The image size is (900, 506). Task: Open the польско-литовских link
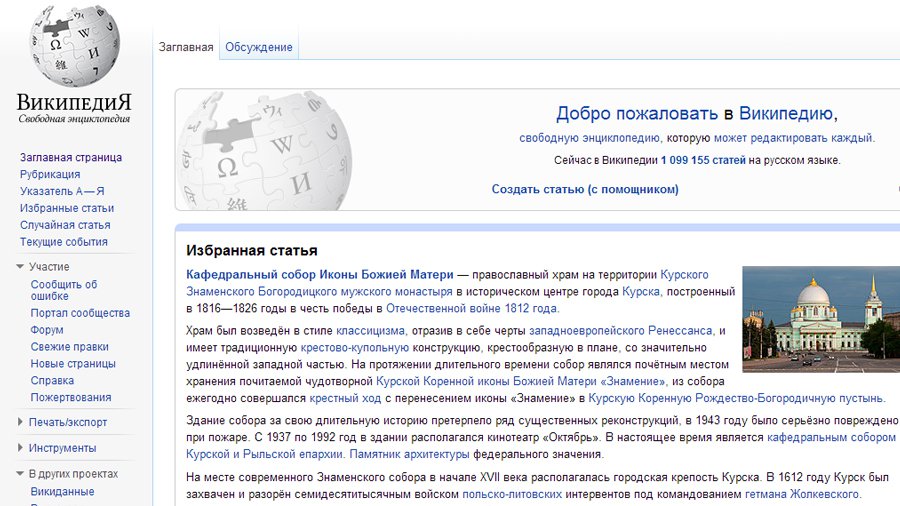pyautogui.click(x=512, y=495)
